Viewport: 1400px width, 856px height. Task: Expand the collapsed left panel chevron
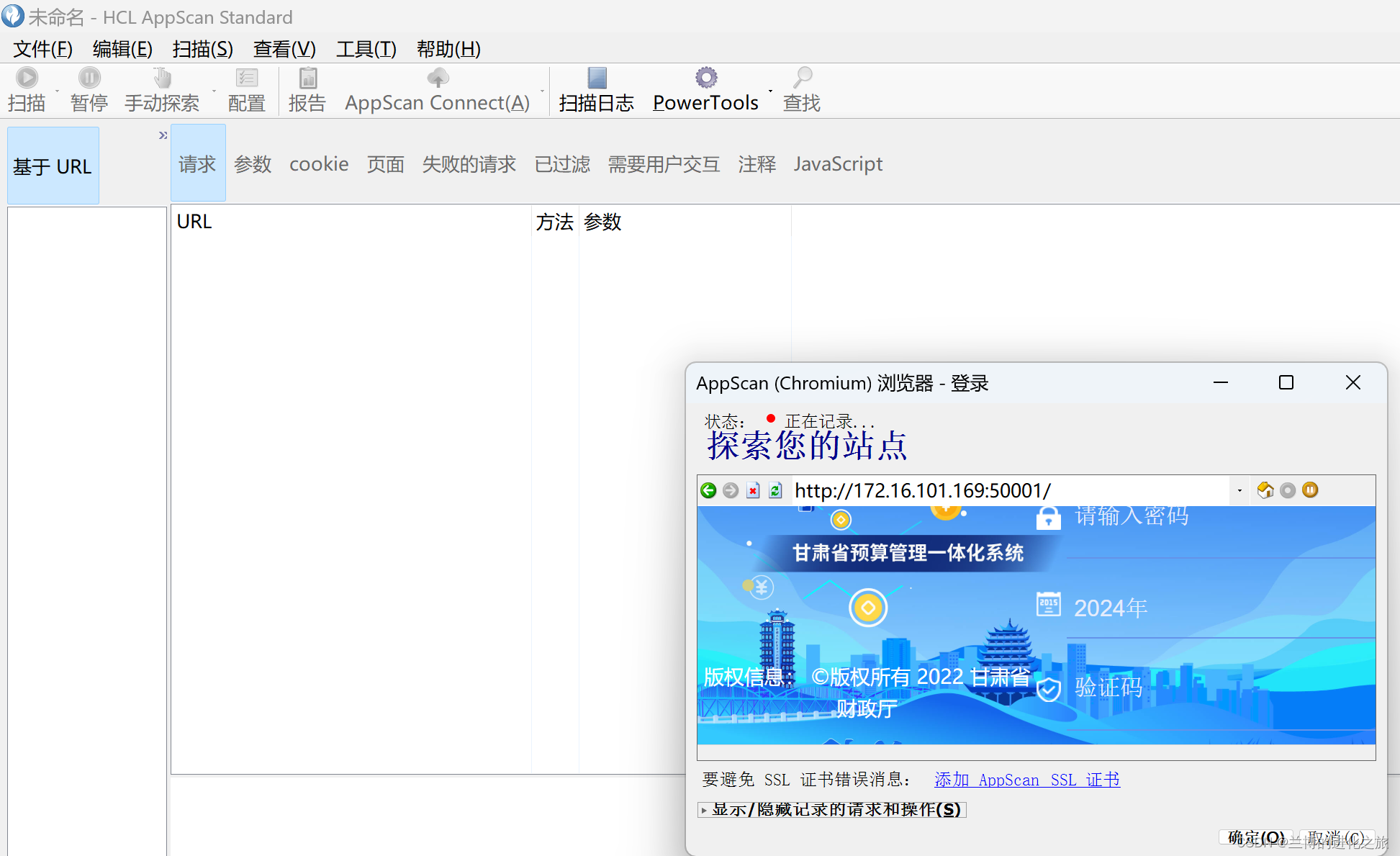pyautogui.click(x=163, y=135)
